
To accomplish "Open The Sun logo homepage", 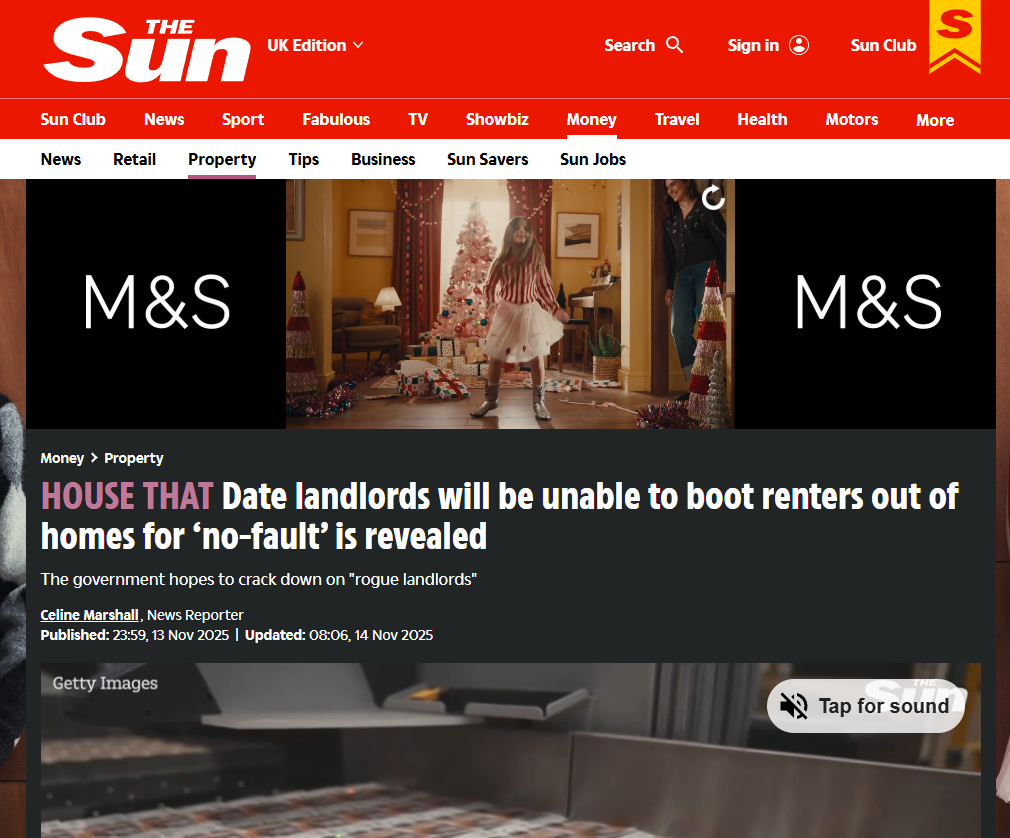I will point(146,50).
